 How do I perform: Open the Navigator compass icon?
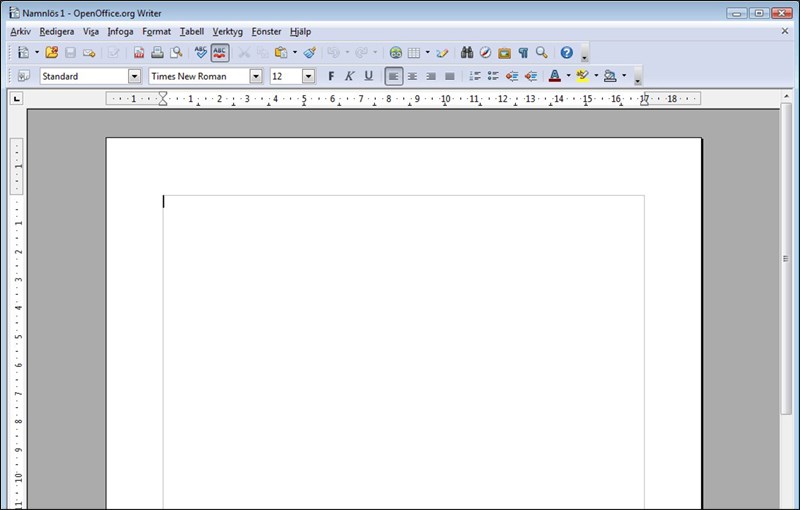coord(485,53)
